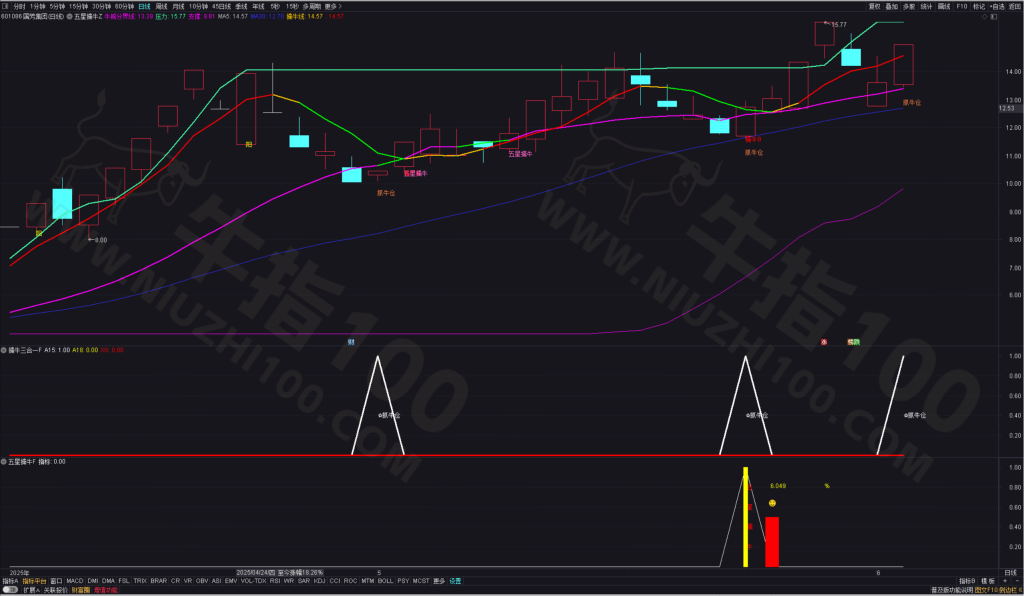Click the panel layout icon before 分时
1024x596 pixels.
point(5,7)
